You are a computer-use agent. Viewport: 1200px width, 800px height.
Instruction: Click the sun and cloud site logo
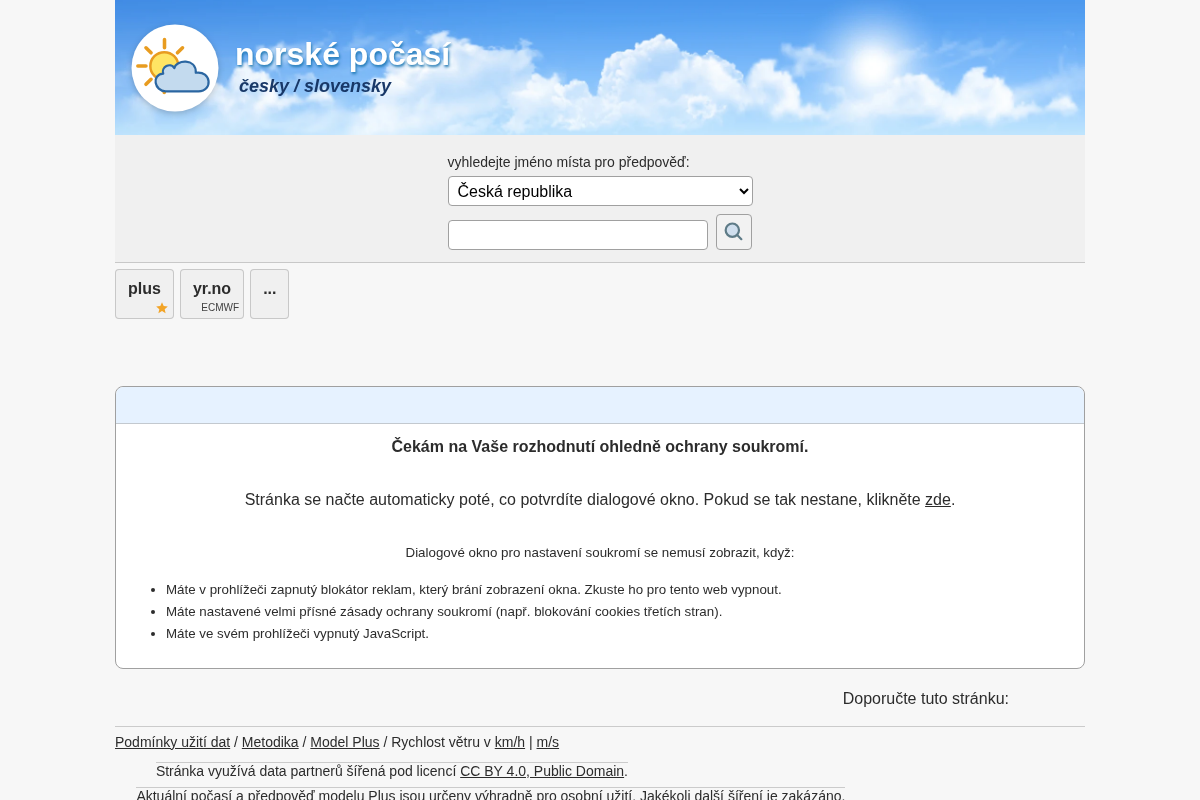click(x=175, y=68)
